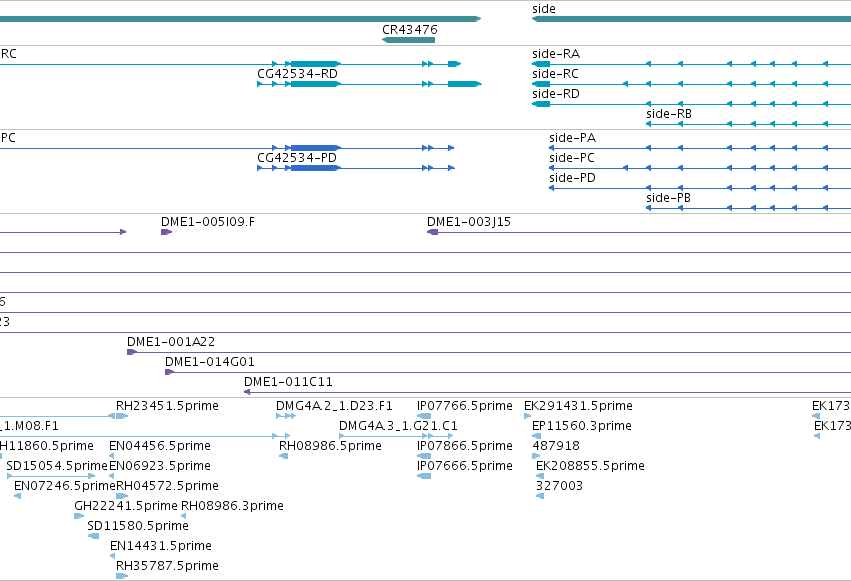Select the IP07666.5prime EST label

pyautogui.click(x=465, y=466)
